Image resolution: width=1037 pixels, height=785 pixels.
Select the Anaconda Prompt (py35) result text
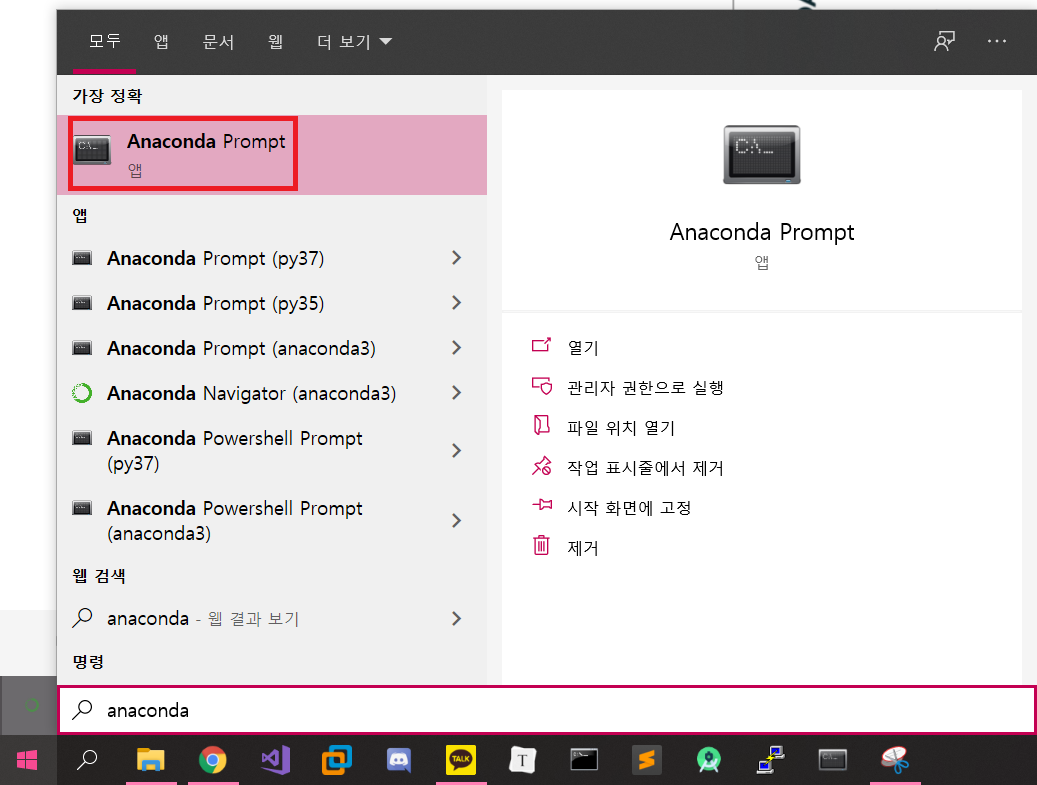[x=216, y=303]
